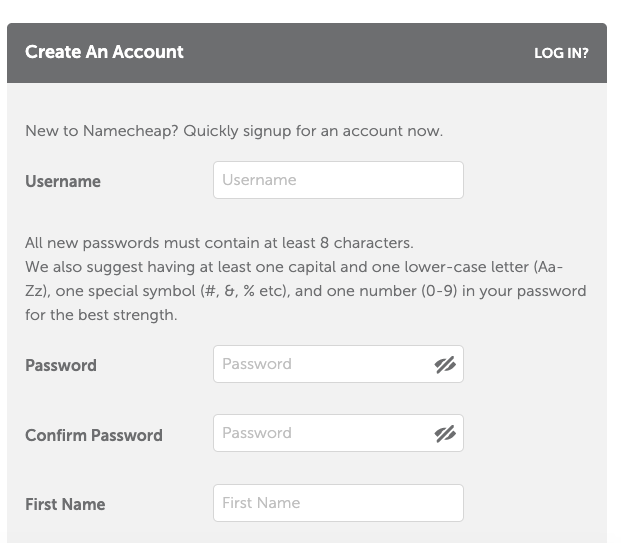This screenshot has width=621, height=543.
Task: Toggle visibility icon in the Confirm Password field
Action: click(x=445, y=434)
